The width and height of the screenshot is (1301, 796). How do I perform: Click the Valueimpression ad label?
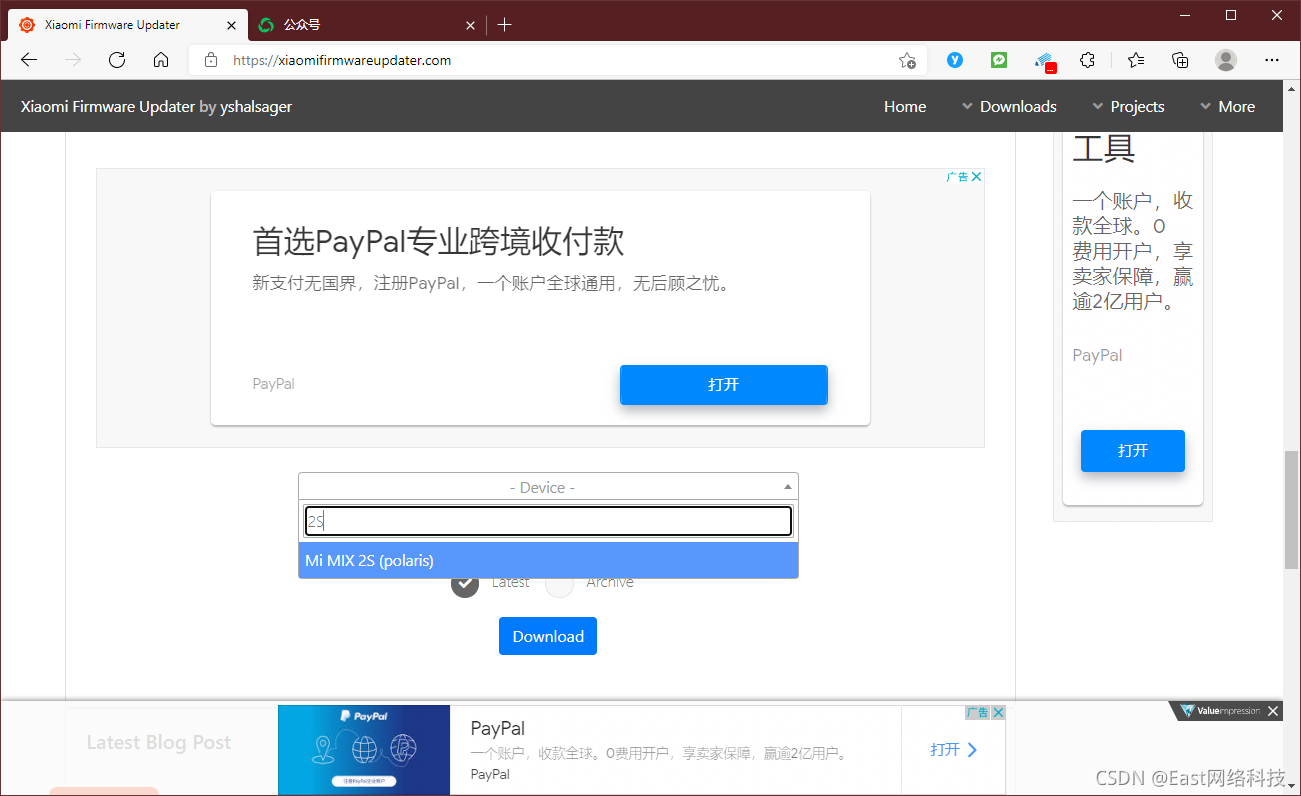tap(1221, 711)
